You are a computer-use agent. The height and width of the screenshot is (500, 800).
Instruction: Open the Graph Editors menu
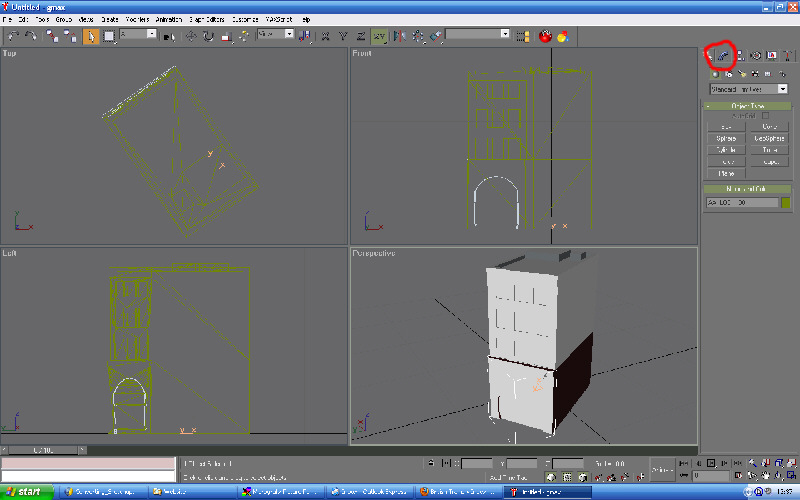coord(207,19)
